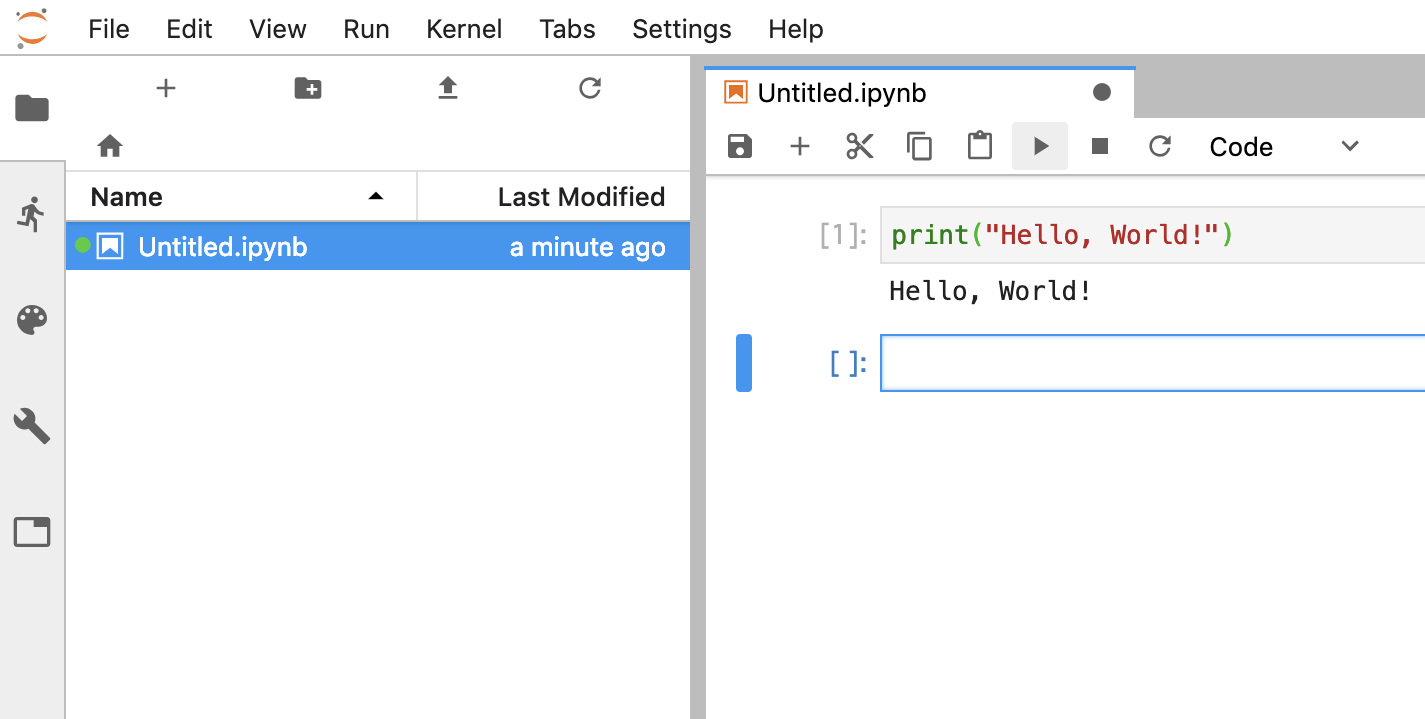Navigate home via the breadcrumb icon
The image size is (1425, 719).
point(110,146)
